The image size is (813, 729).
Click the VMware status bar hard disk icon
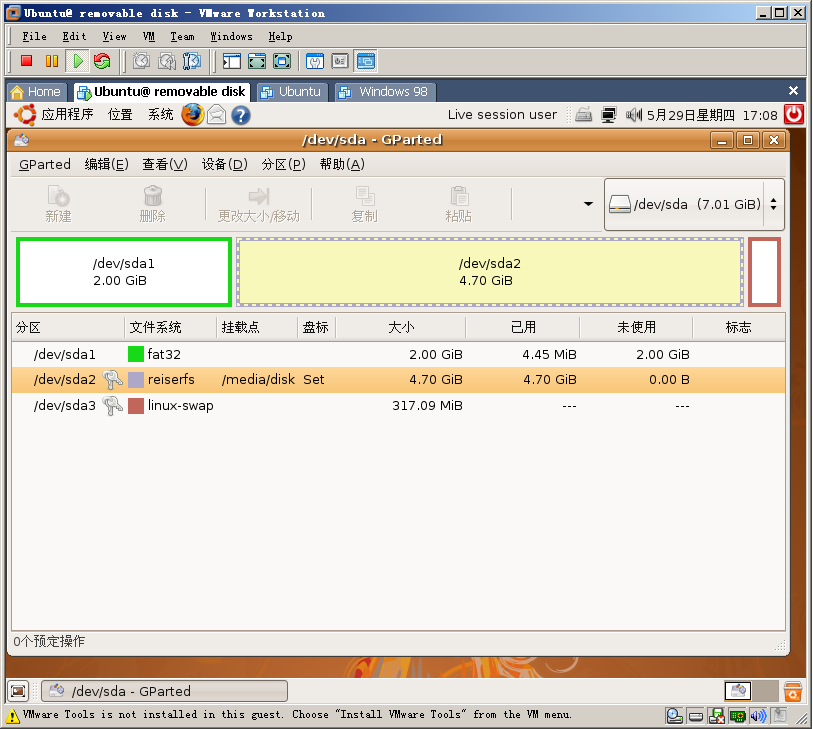pyautogui.click(x=696, y=716)
